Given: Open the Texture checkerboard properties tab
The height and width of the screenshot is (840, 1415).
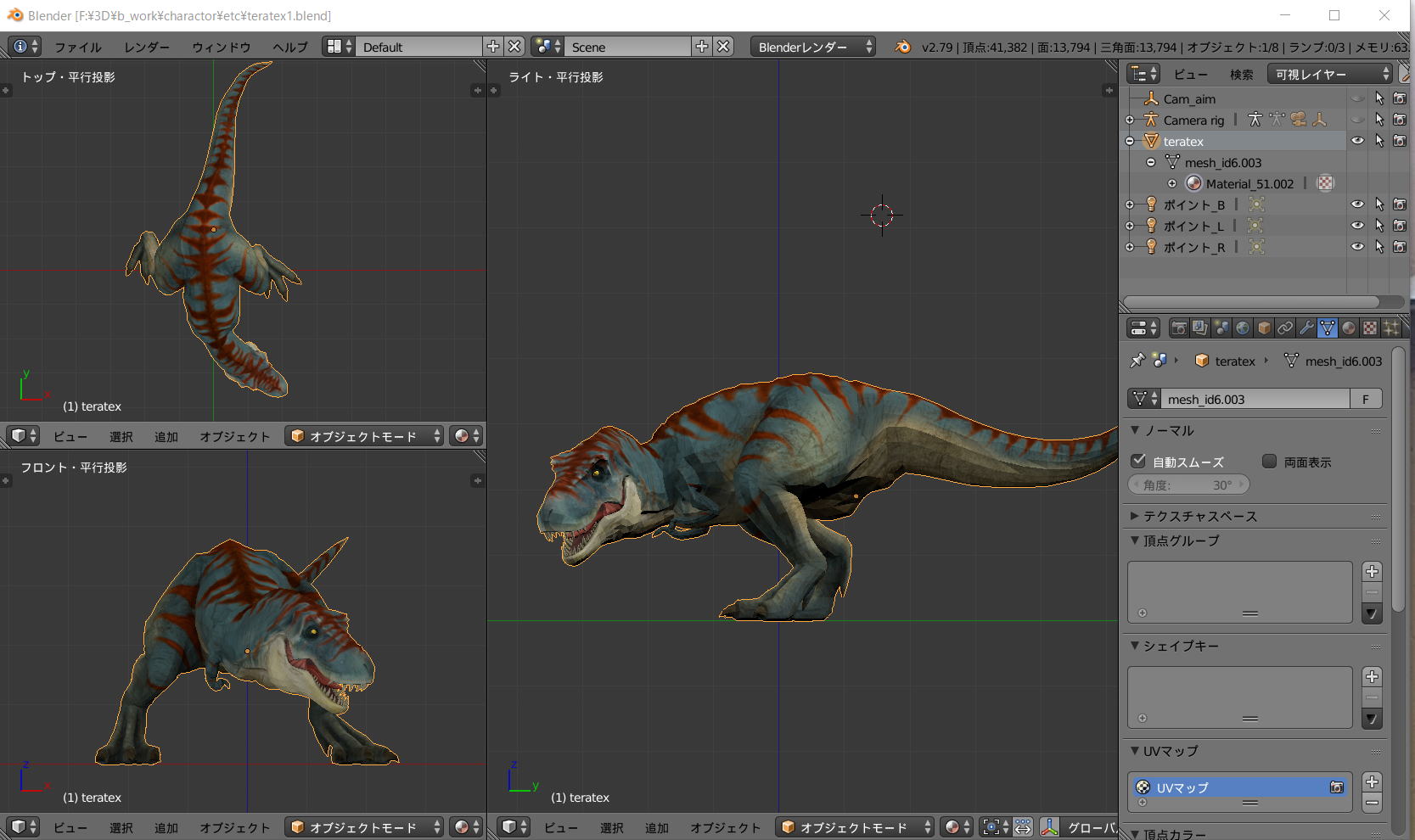Looking at the screenshot, I should point(1370,328).
